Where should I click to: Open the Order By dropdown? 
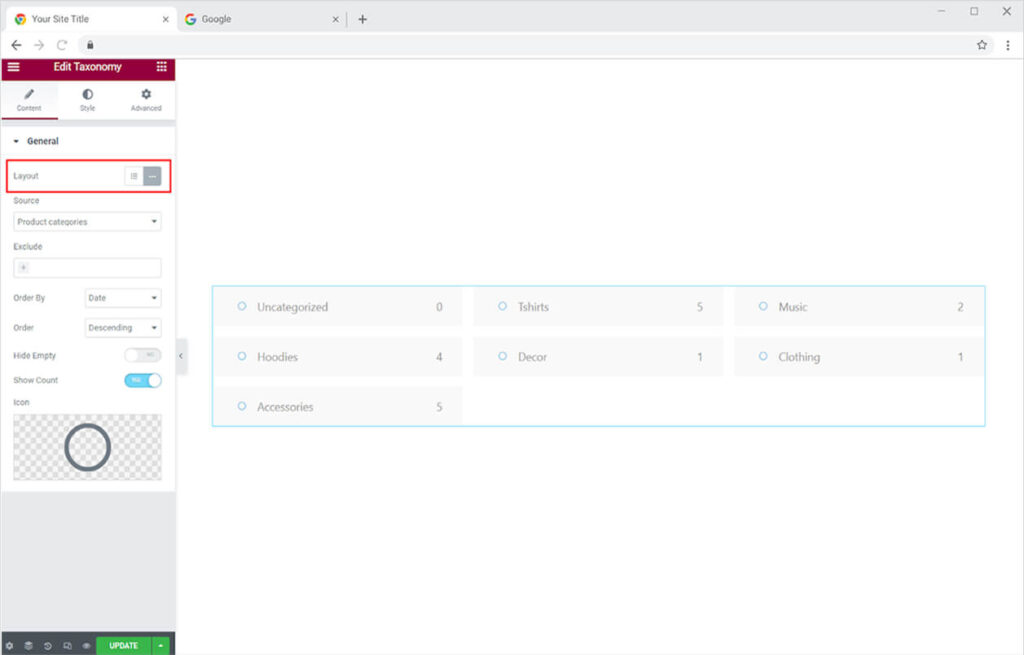pyautogui.click(x=123, y=298)
